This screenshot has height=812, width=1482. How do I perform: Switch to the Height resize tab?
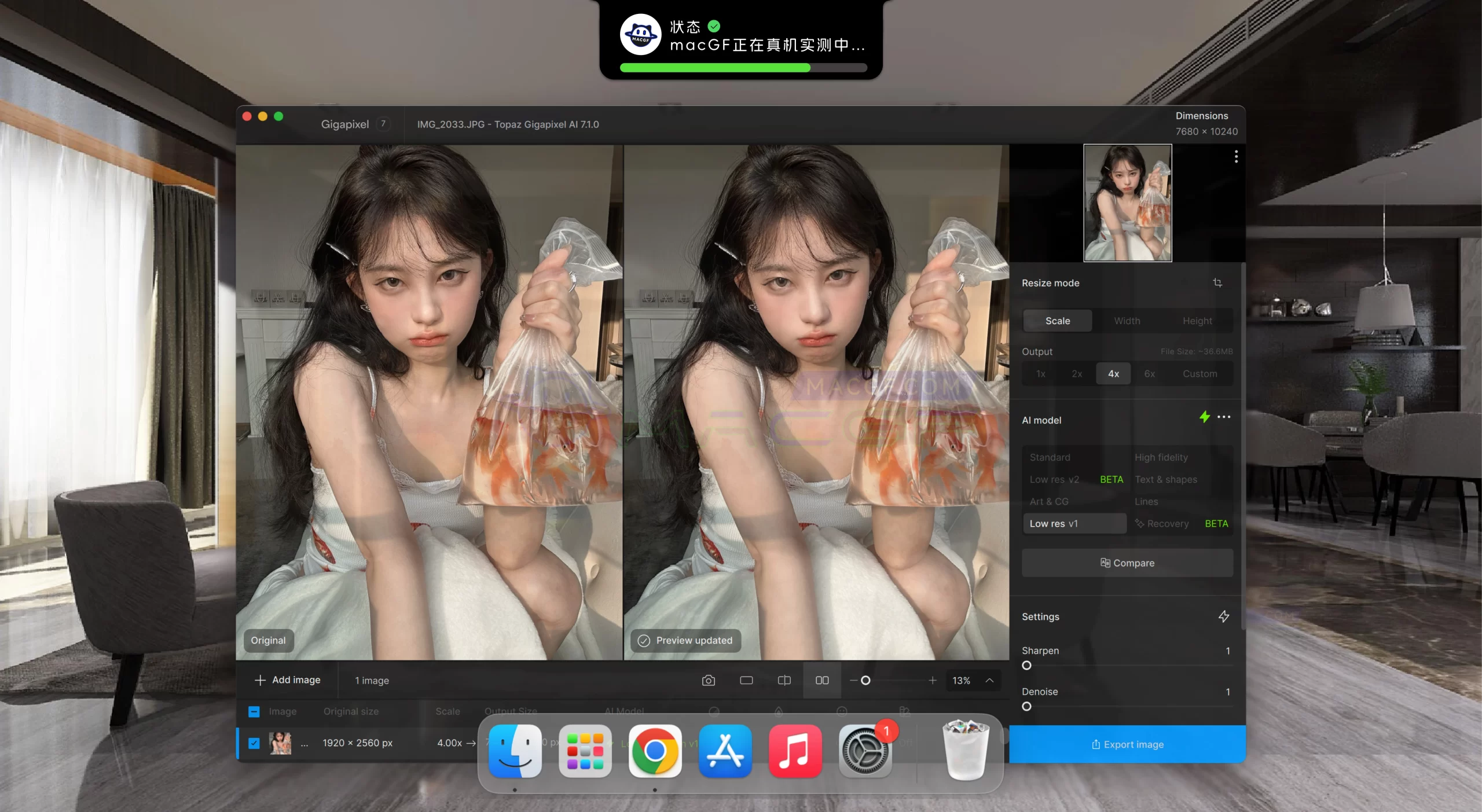[x=1197, y=320]
